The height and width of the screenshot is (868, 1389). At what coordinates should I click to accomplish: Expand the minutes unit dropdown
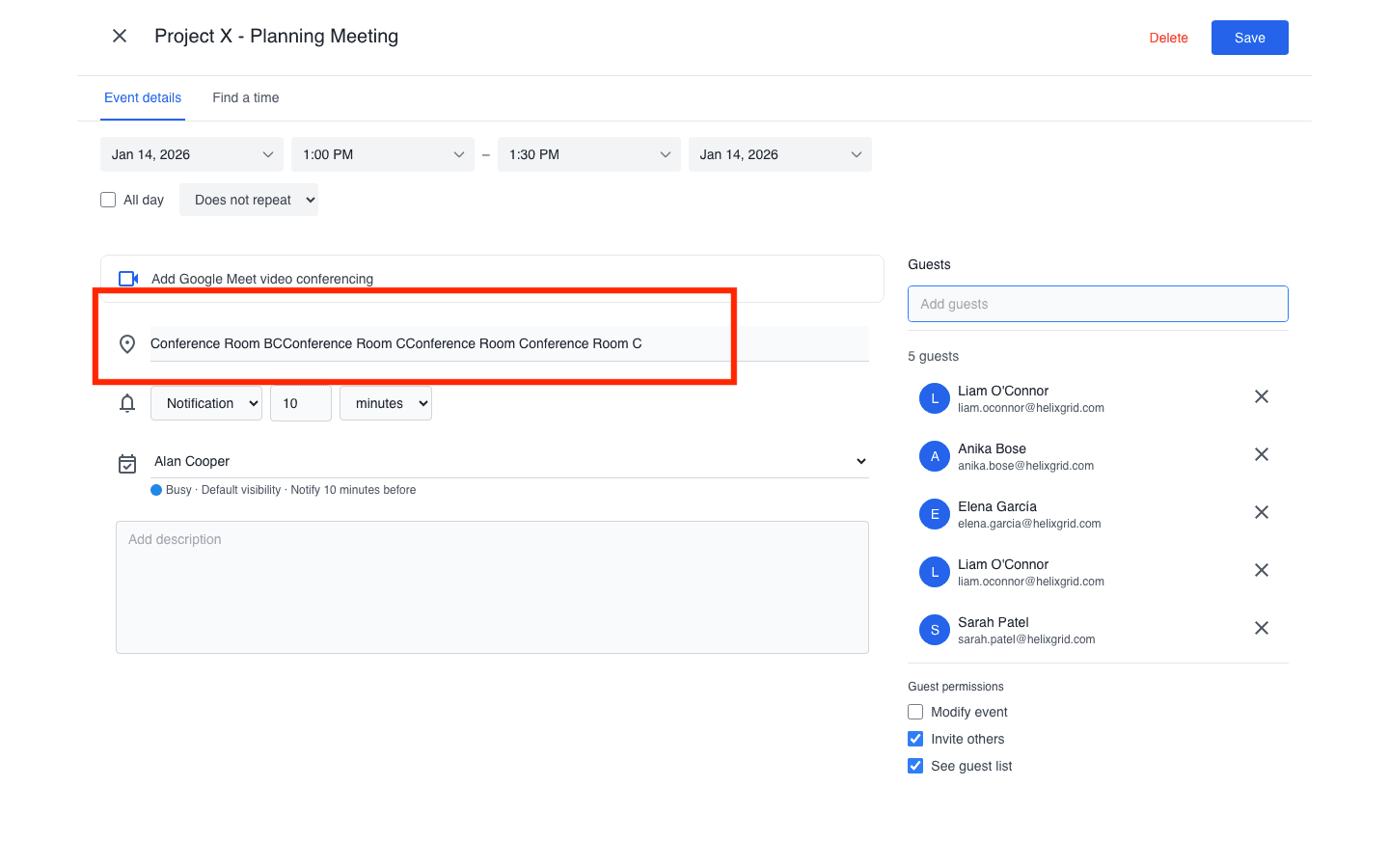pyautogui.click(x=386, y=403)
